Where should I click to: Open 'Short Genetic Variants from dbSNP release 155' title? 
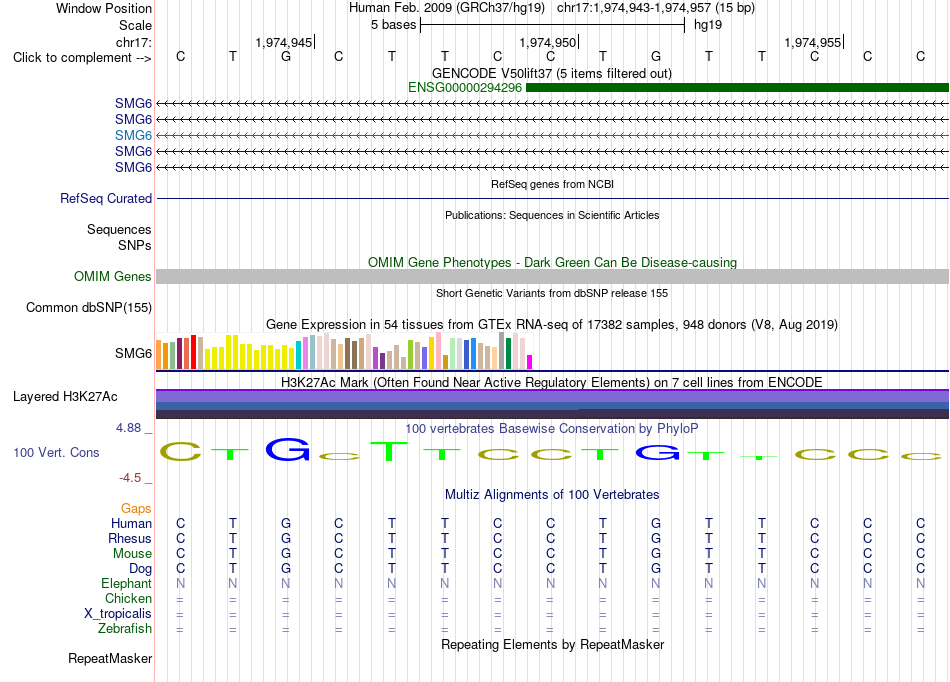(x=552, y=293)
